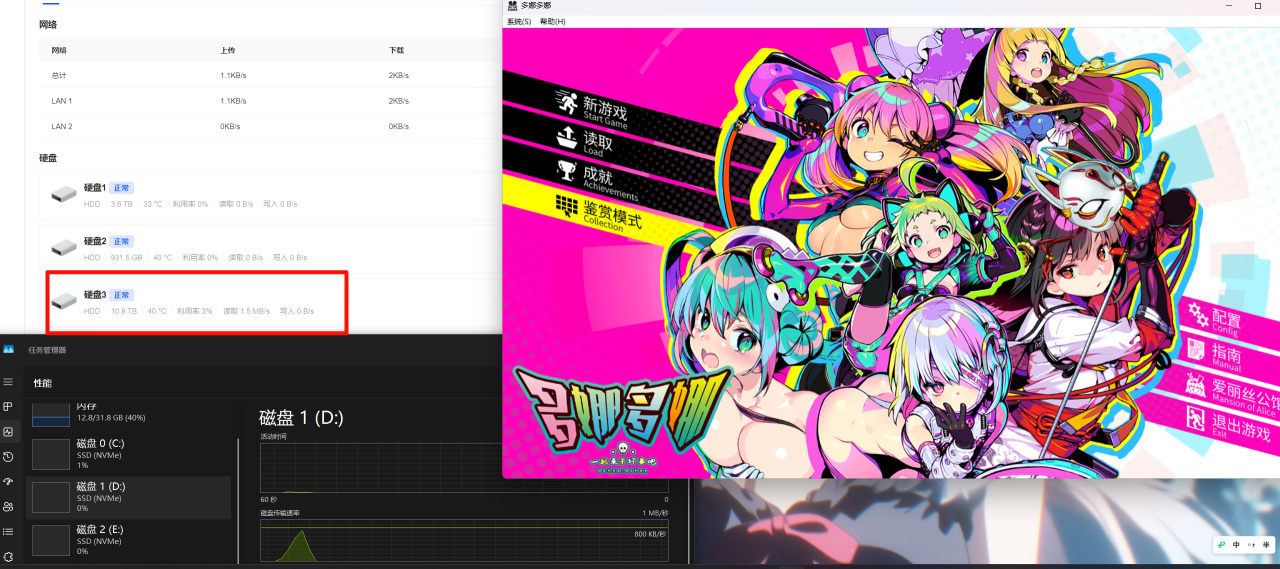Click the 硬盘 section heading

point(48,158)
